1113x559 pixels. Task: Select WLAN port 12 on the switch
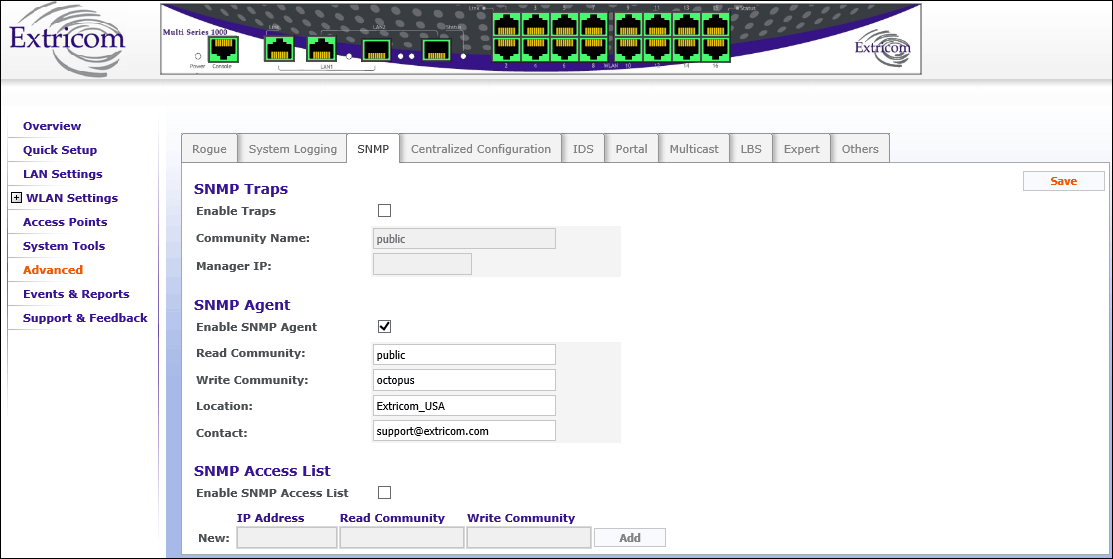[x=657, y=49]
